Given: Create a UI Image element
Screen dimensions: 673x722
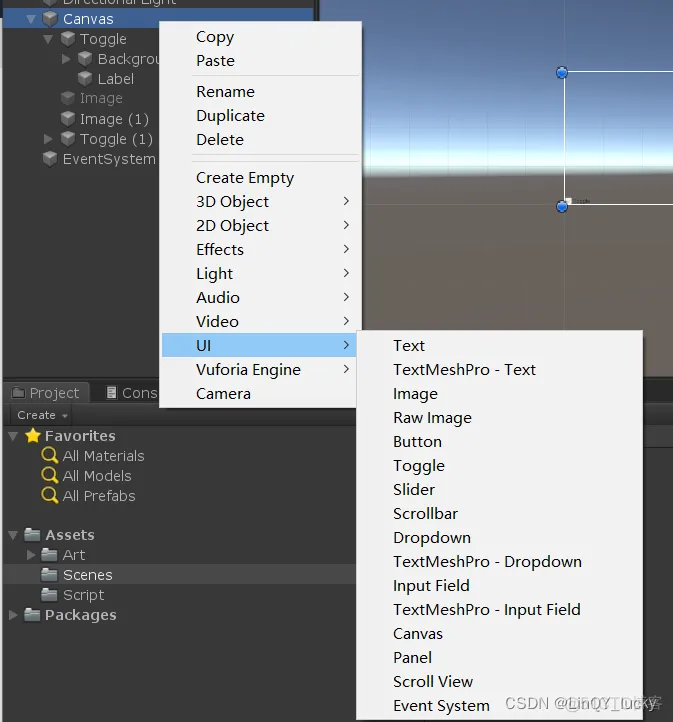Looking at the screenshot, I should pyautogui.click(x=499, y=394).
